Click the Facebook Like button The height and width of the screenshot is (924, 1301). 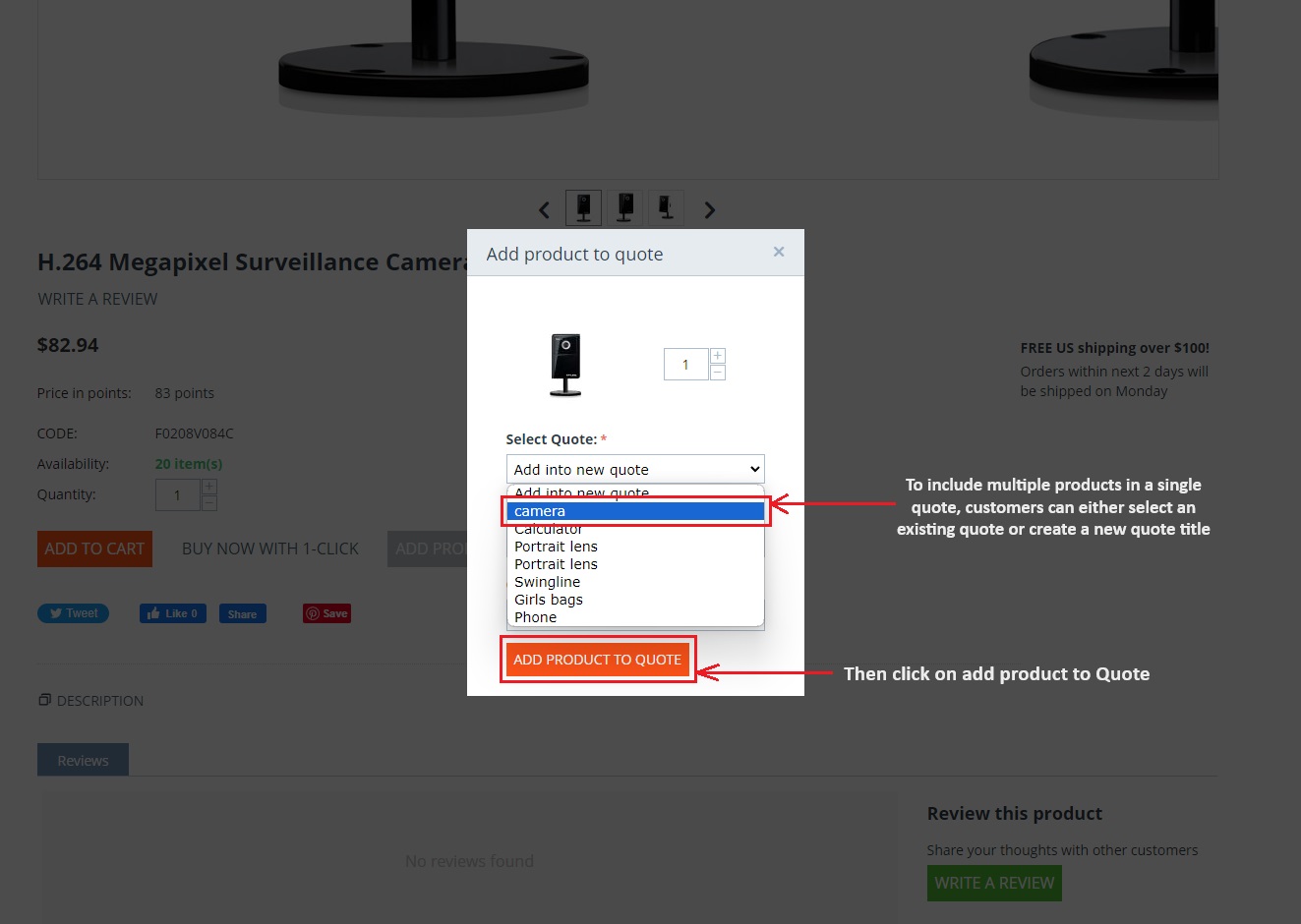point(173,613)
